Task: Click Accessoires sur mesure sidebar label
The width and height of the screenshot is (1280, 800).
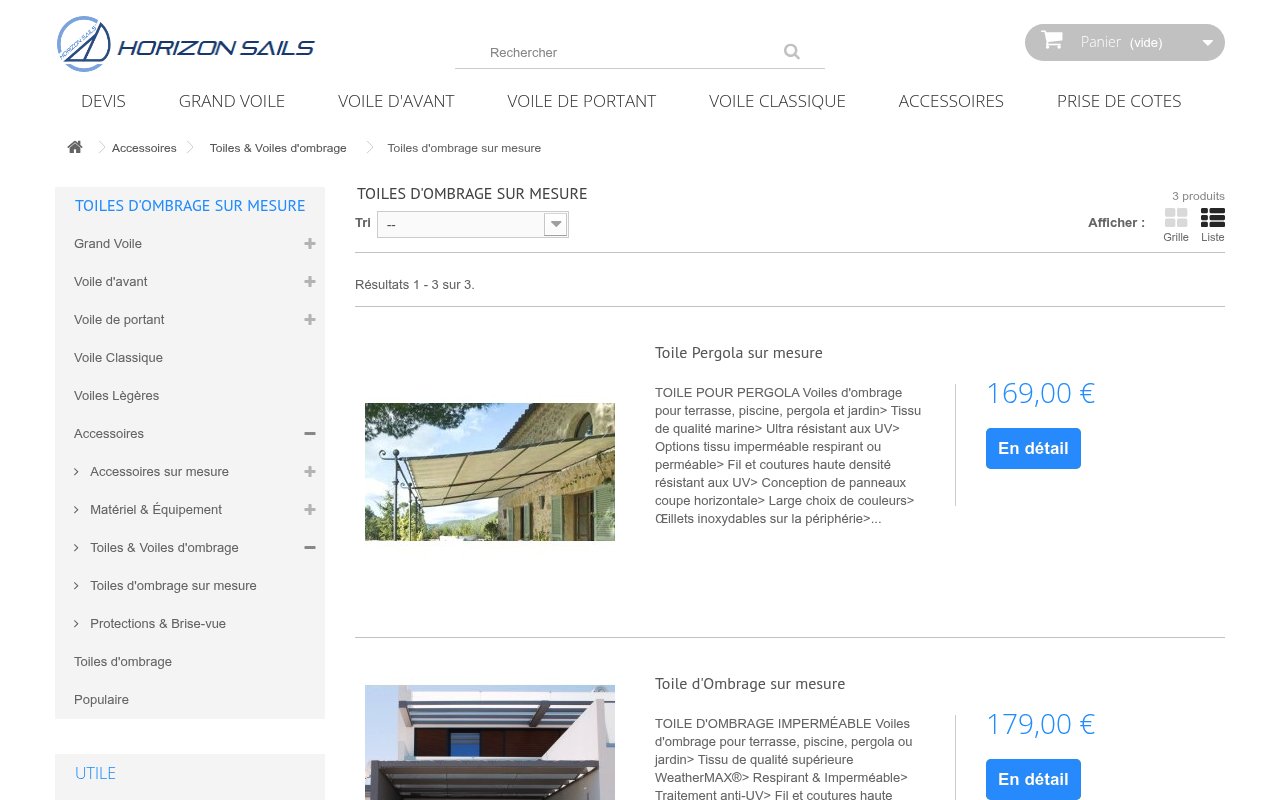Action: [159, 472]
